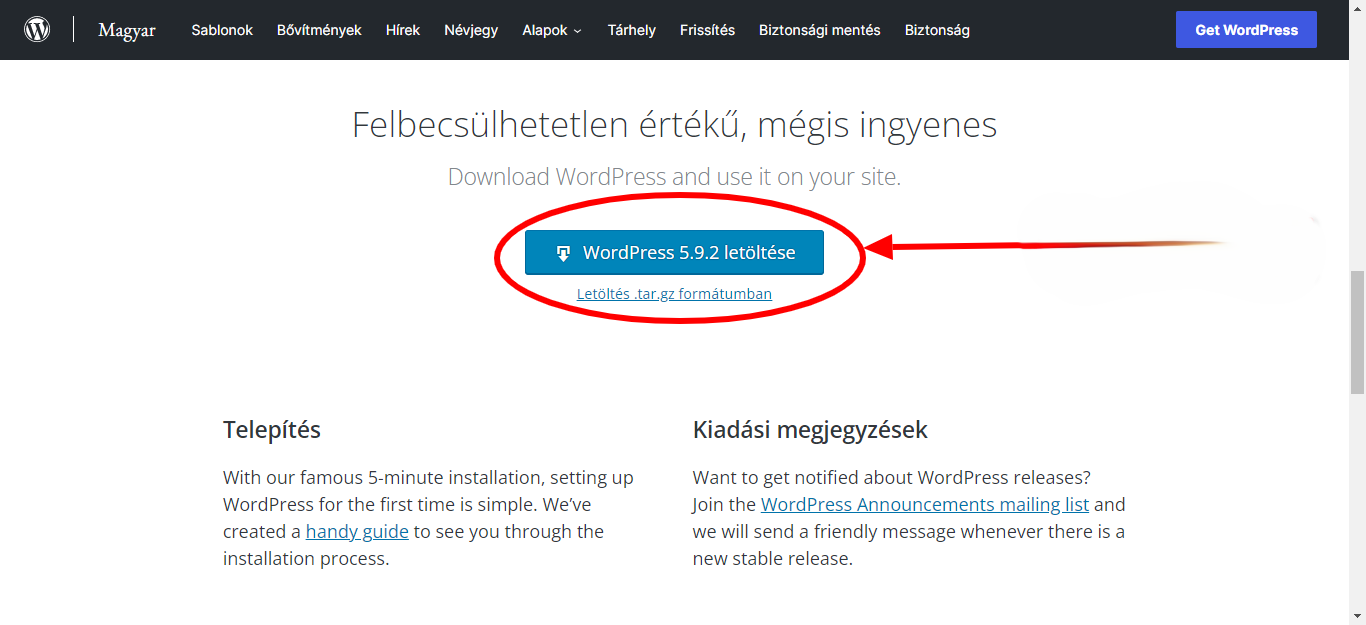The width and height of the screenshot is (1366, 625).
Task: Open the Sablonok menu item
Action: click(x=222, y=30)
